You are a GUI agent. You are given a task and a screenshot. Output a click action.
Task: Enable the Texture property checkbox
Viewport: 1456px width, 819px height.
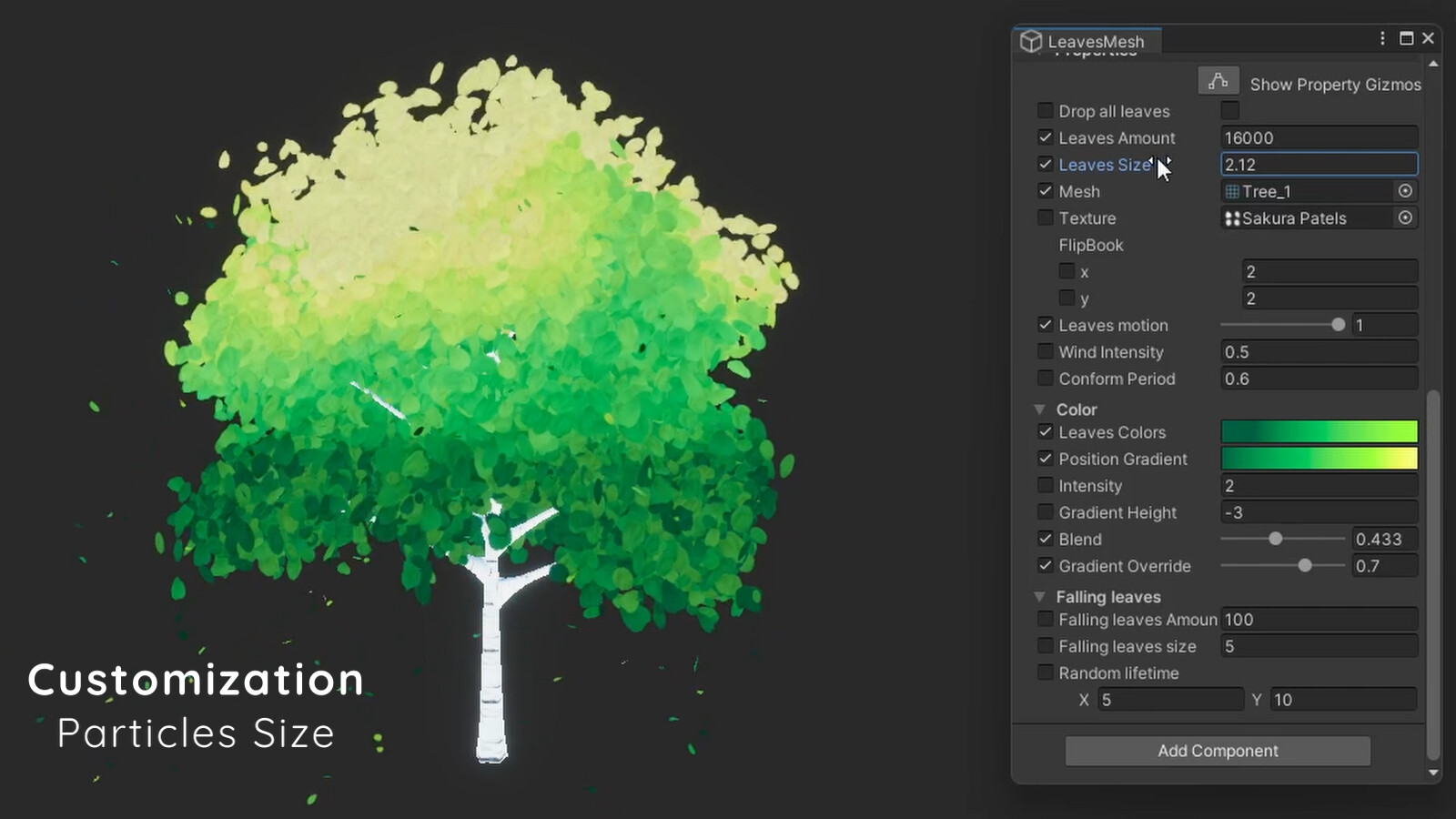pos(1045,217)
